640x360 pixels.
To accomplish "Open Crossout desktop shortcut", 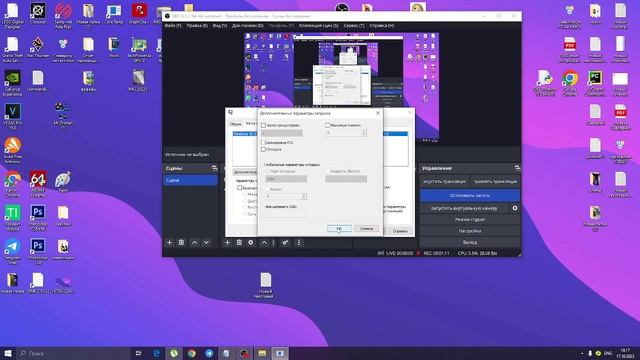I will [x=38, y=14].
